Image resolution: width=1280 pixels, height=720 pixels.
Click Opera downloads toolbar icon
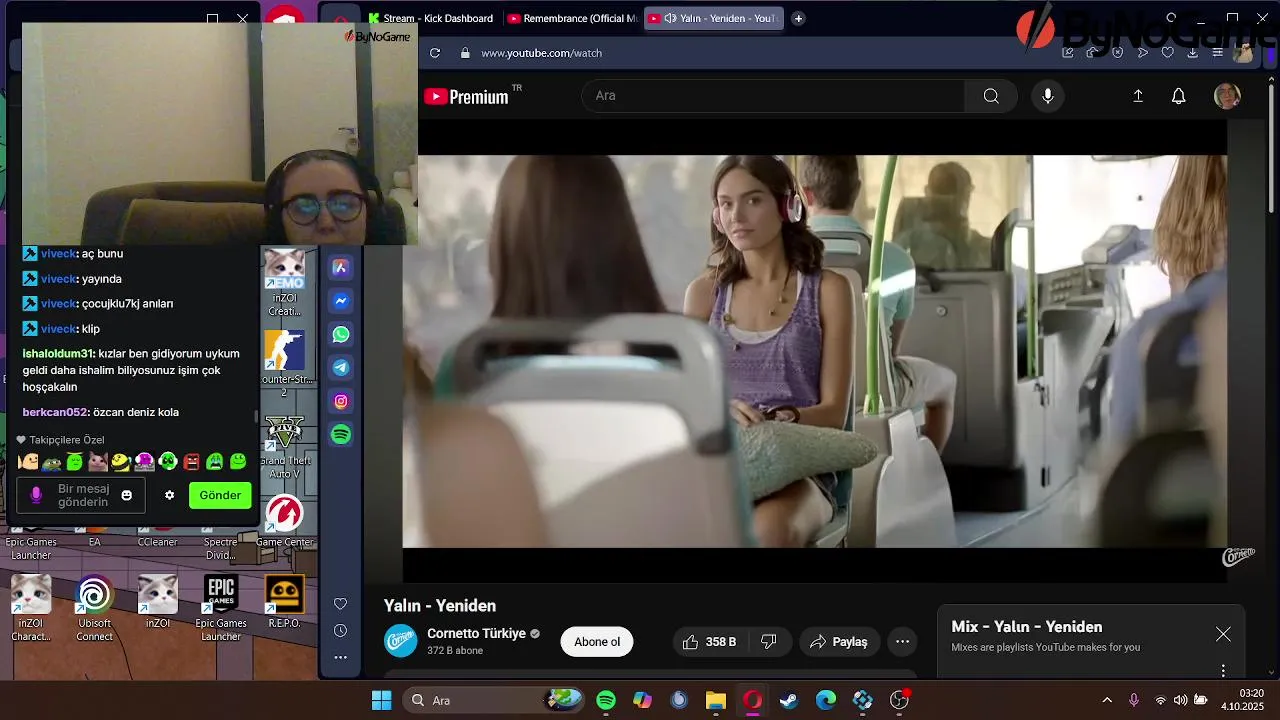1192,53
